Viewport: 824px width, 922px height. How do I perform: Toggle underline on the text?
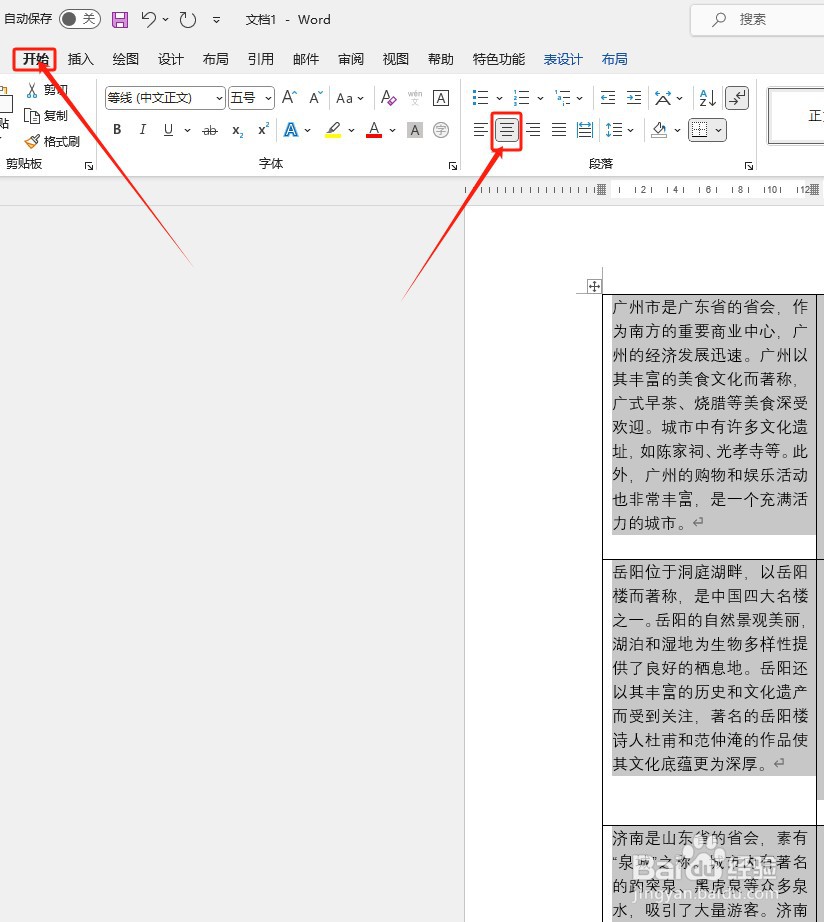(x=166, y=130)
